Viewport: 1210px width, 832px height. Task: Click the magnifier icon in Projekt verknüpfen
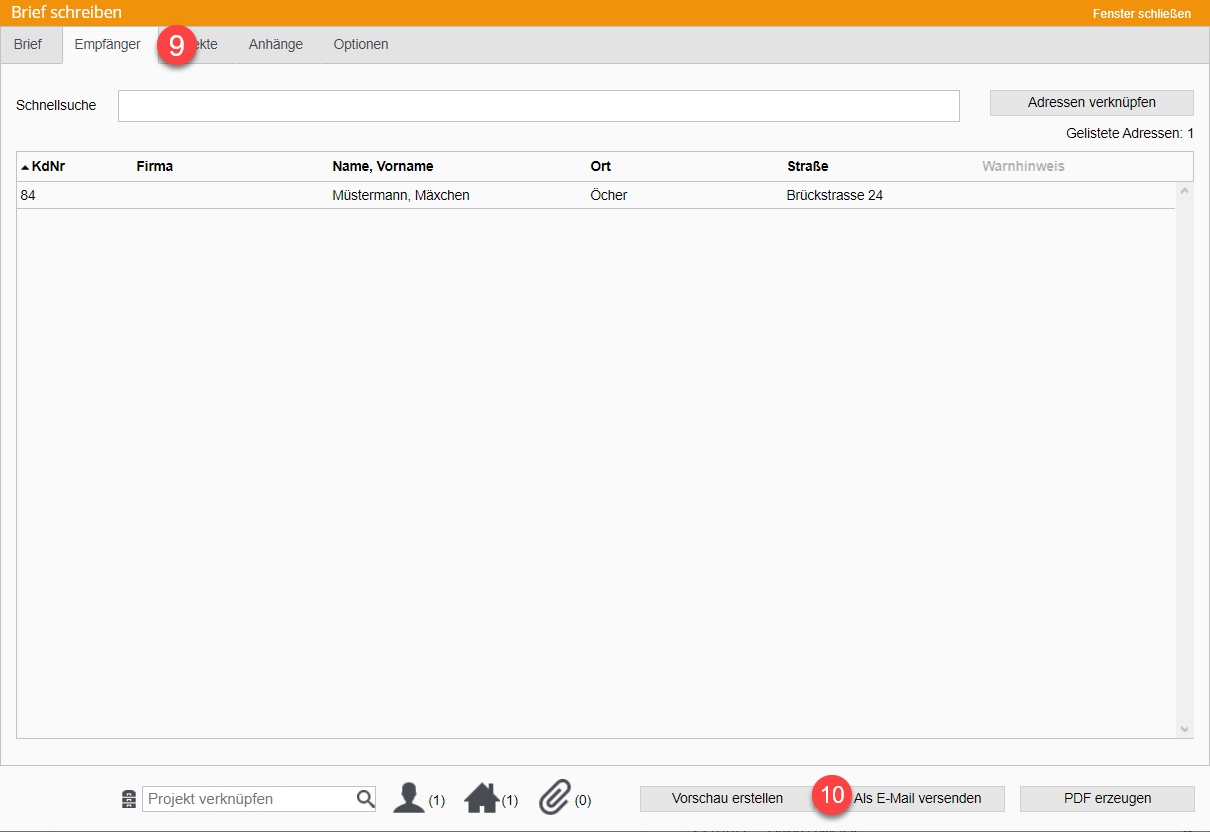click(365, 799)
